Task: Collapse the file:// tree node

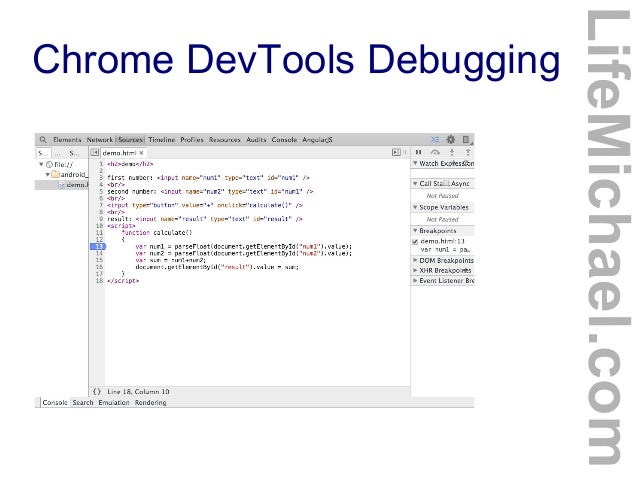Action: (41, 164)
